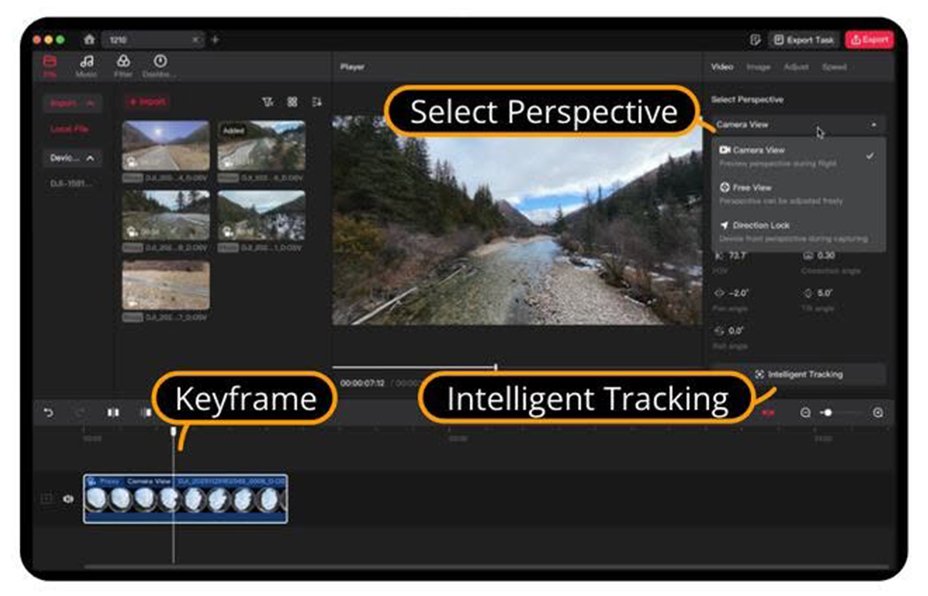Switch media list to grid view icon
This screenshot has height=596, width=928.
tap(292, 102)
